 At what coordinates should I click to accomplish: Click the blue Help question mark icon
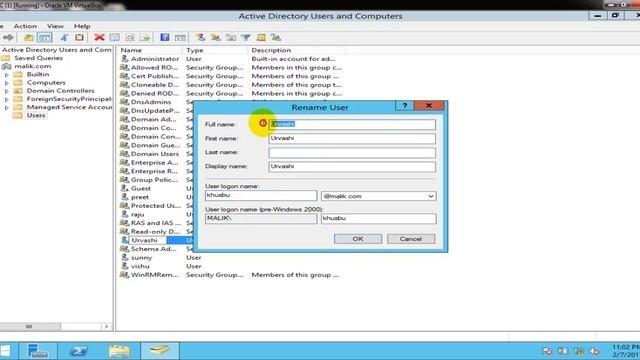164,38
